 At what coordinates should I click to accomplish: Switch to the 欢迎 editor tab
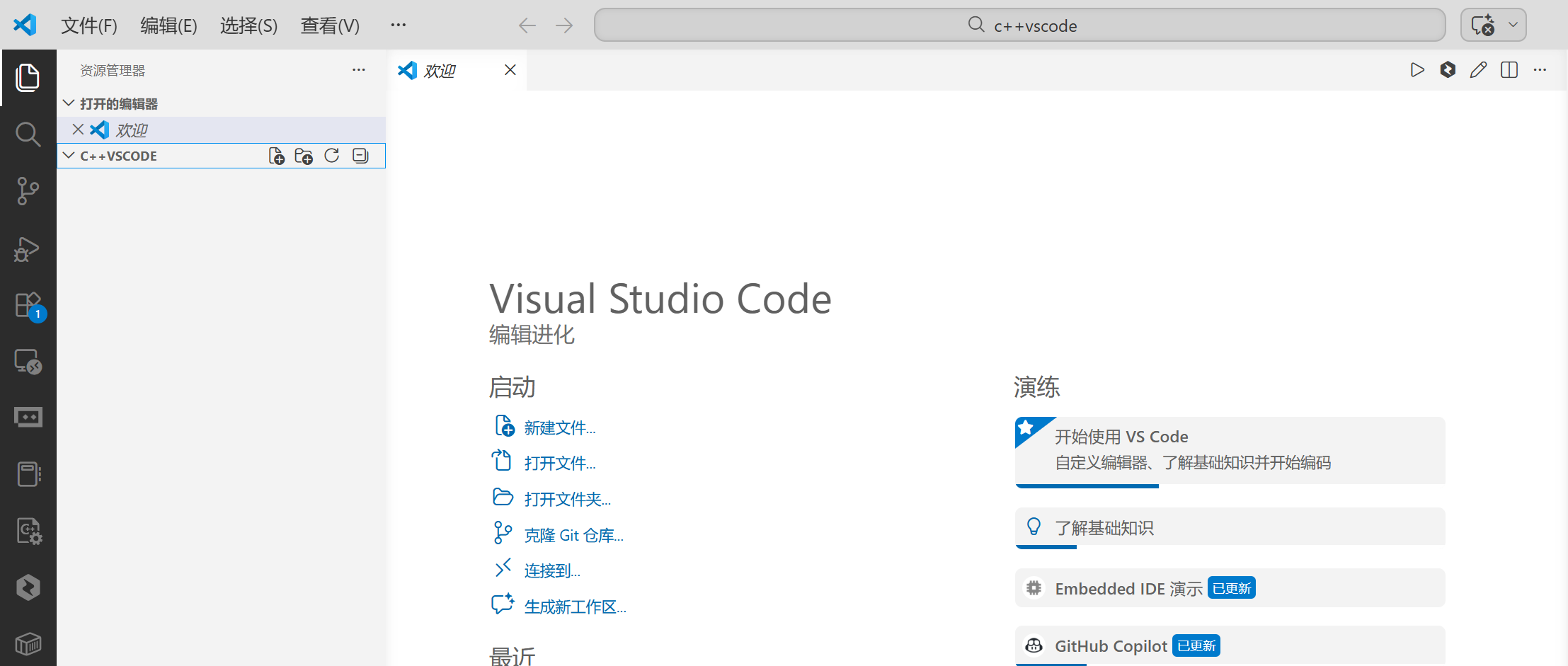point(457,70)
